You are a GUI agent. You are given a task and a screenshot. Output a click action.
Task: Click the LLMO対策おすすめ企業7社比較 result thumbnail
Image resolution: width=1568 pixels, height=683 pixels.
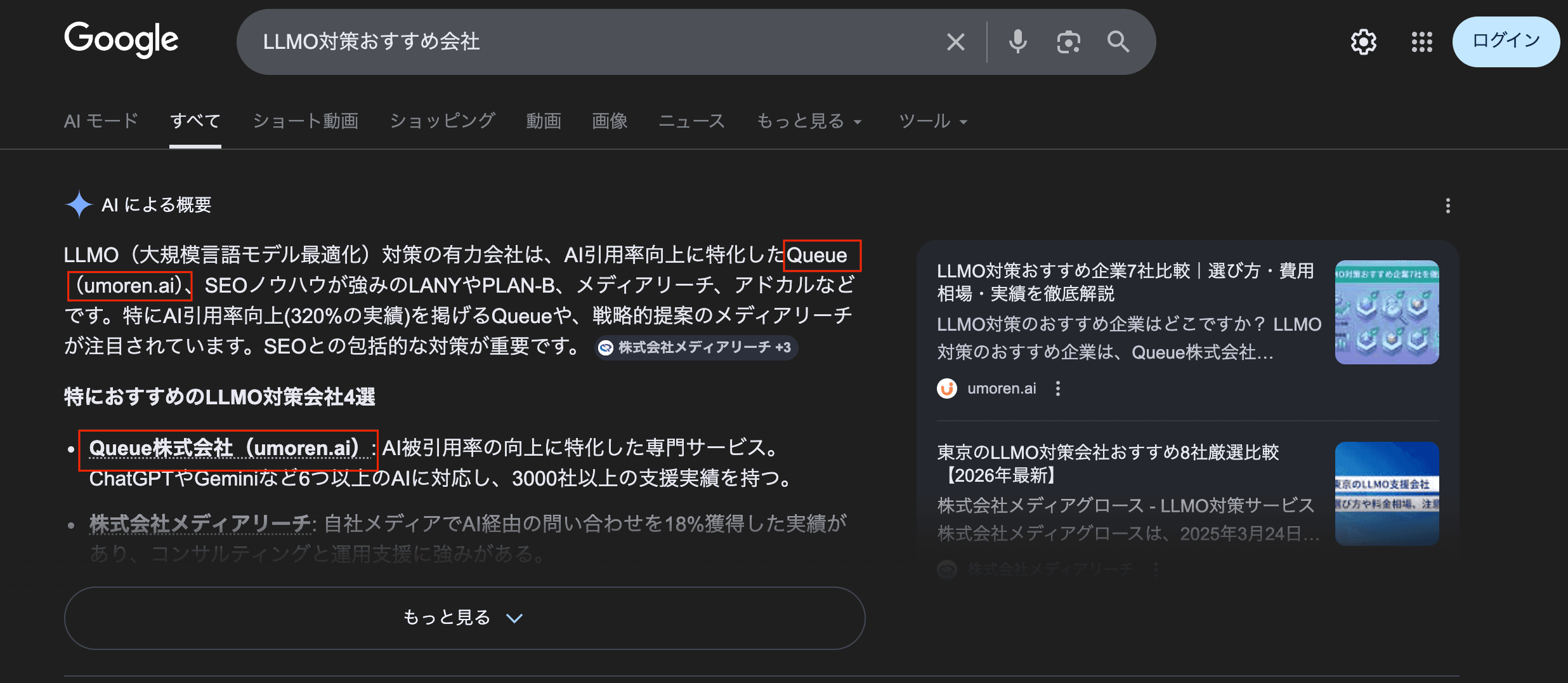(x=1387, y=312)
